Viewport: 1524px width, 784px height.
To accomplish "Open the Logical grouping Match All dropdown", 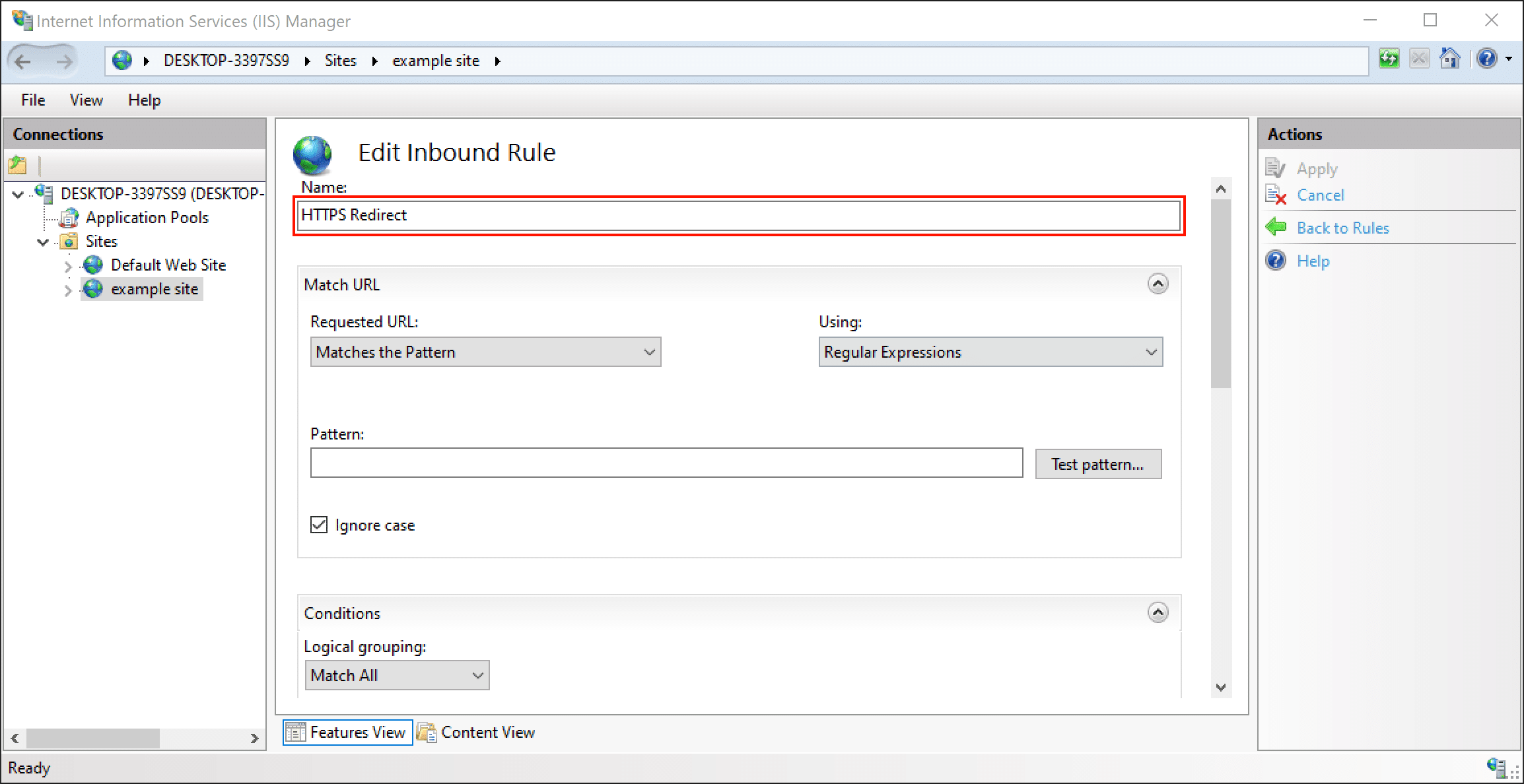I will [x=397, y=676].
